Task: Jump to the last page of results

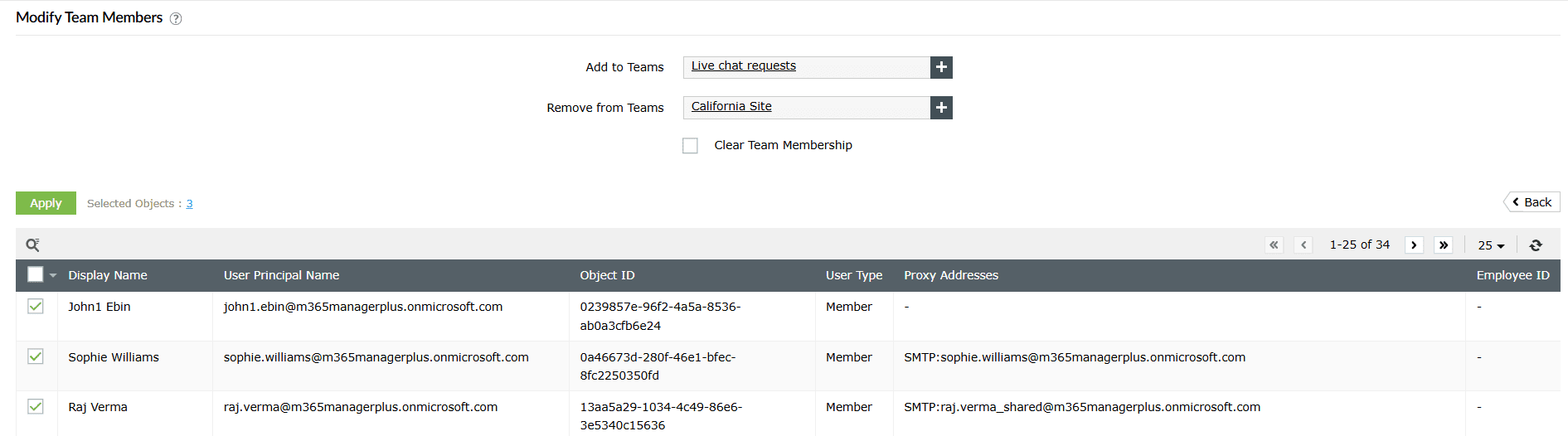Action: coord(1444,245)
